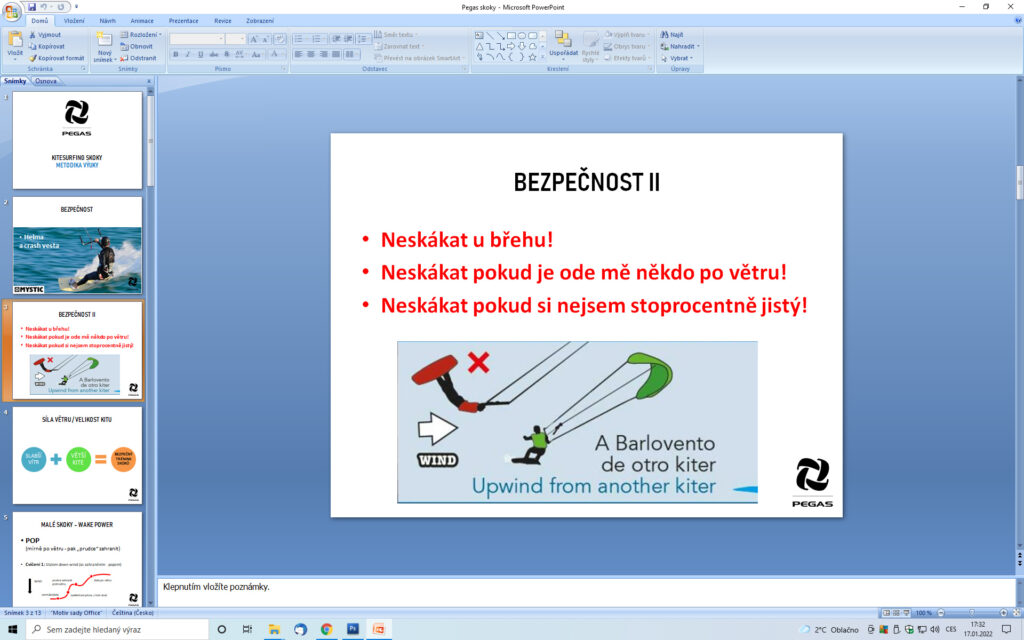This screenshot has height=640, width=1024.
Task: Pick the isosceles triangle shape
Action: point(479,46)
